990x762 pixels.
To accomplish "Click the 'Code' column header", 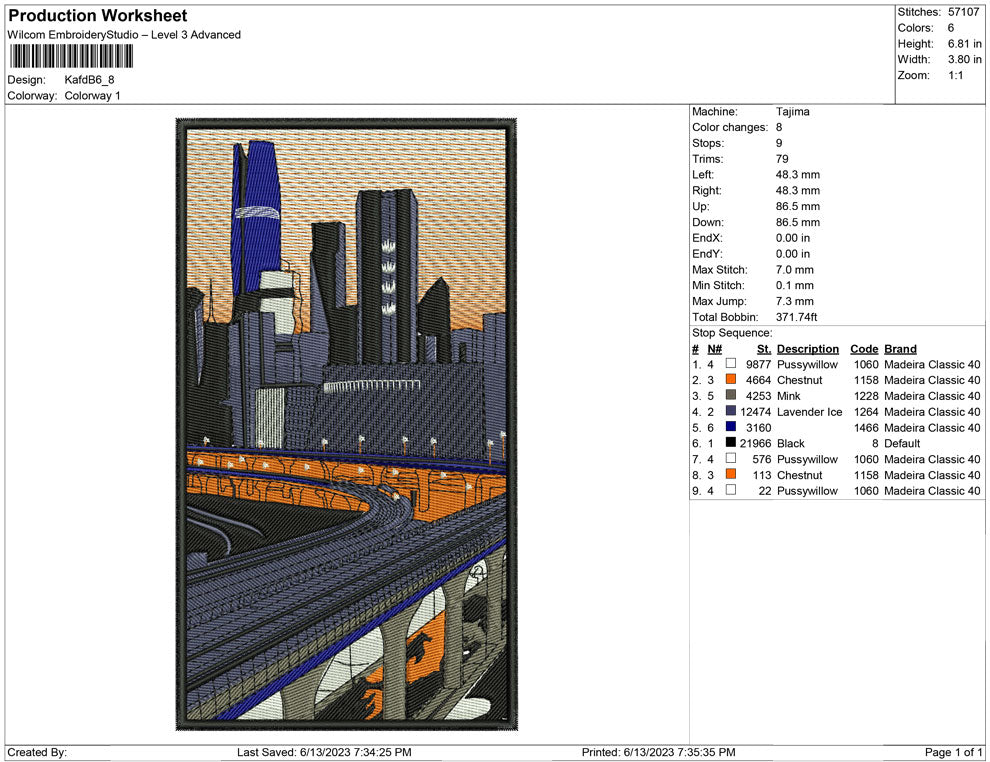I will click(864, 349).
